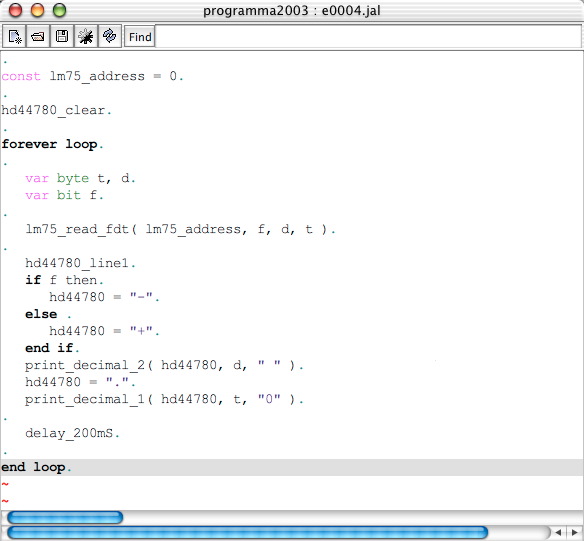This screenshot has height=541, width=584.
Task: Save the file with the floppy disk icon
Action: 62,36
